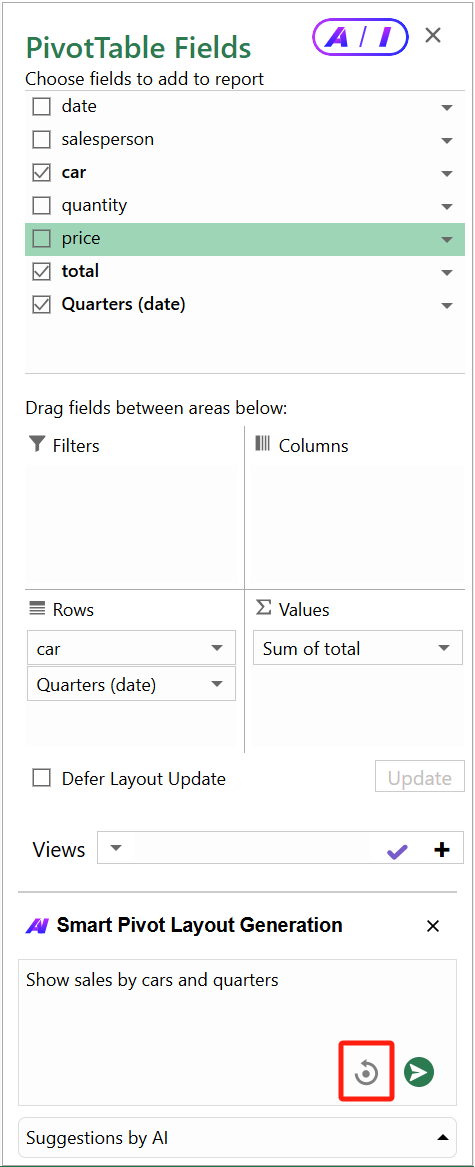
Task: Click the purple AI logo button
Action: click(360, 37)
